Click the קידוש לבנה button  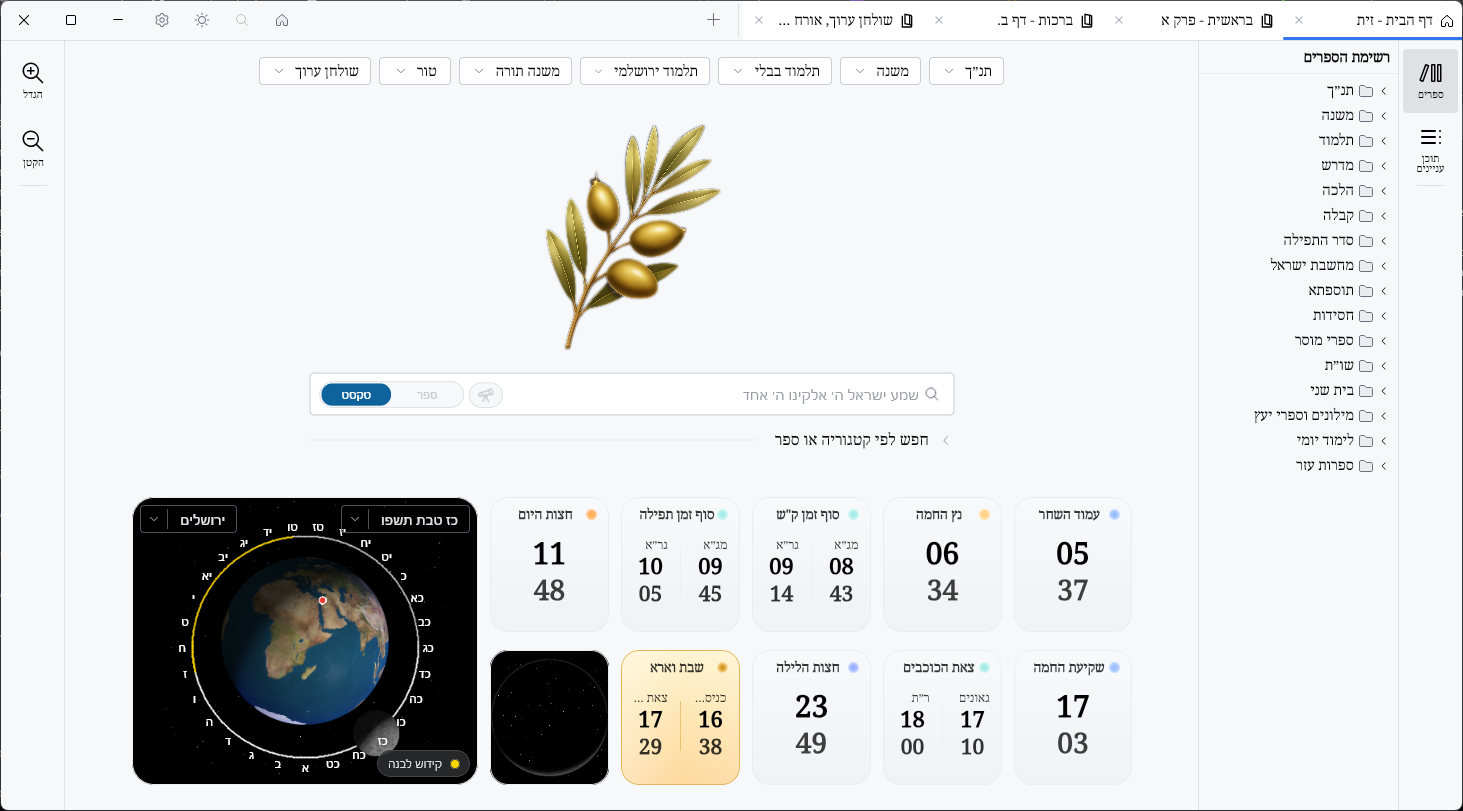(423, 764)
